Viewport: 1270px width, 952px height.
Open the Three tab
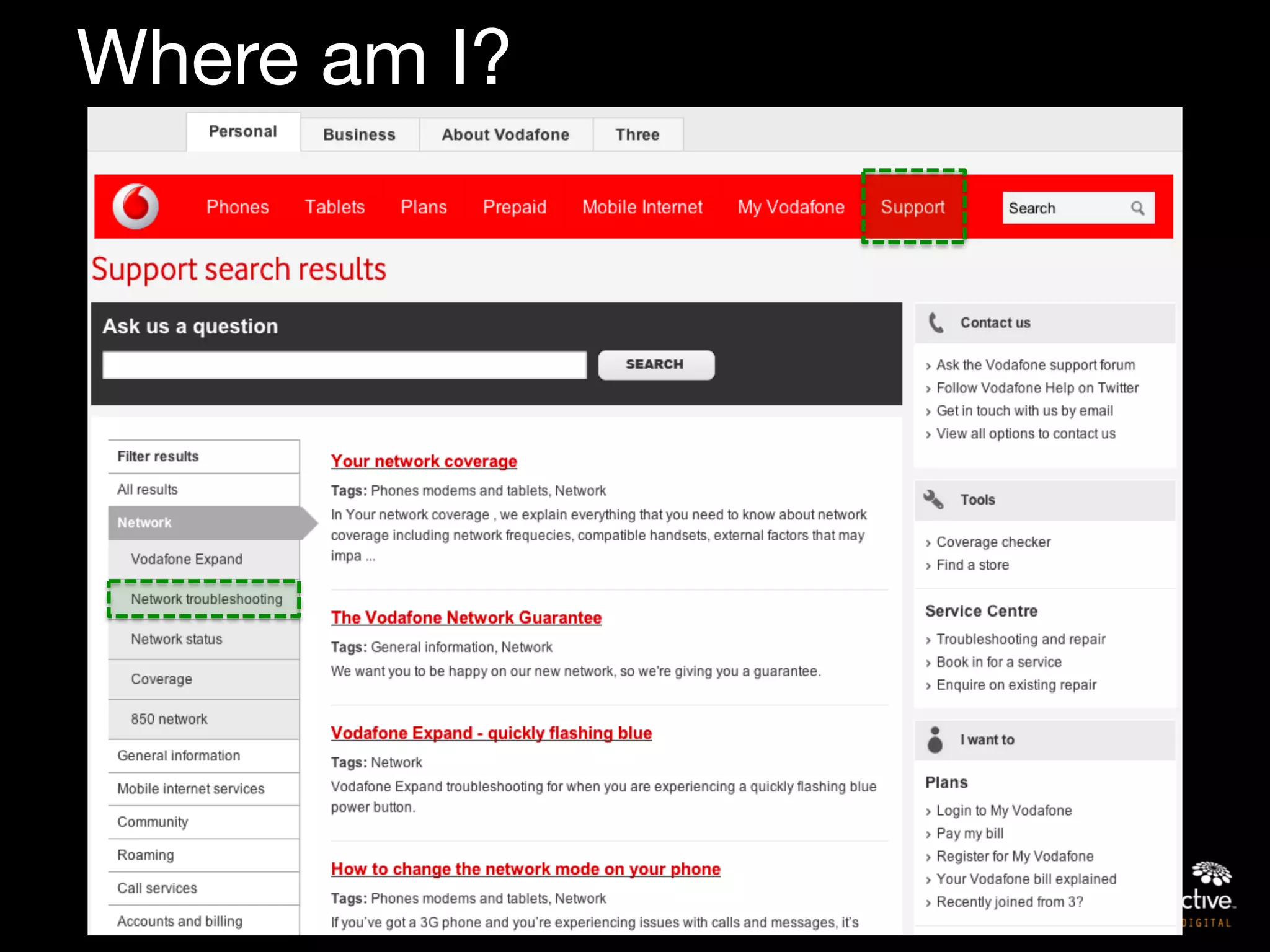[637, 134]
